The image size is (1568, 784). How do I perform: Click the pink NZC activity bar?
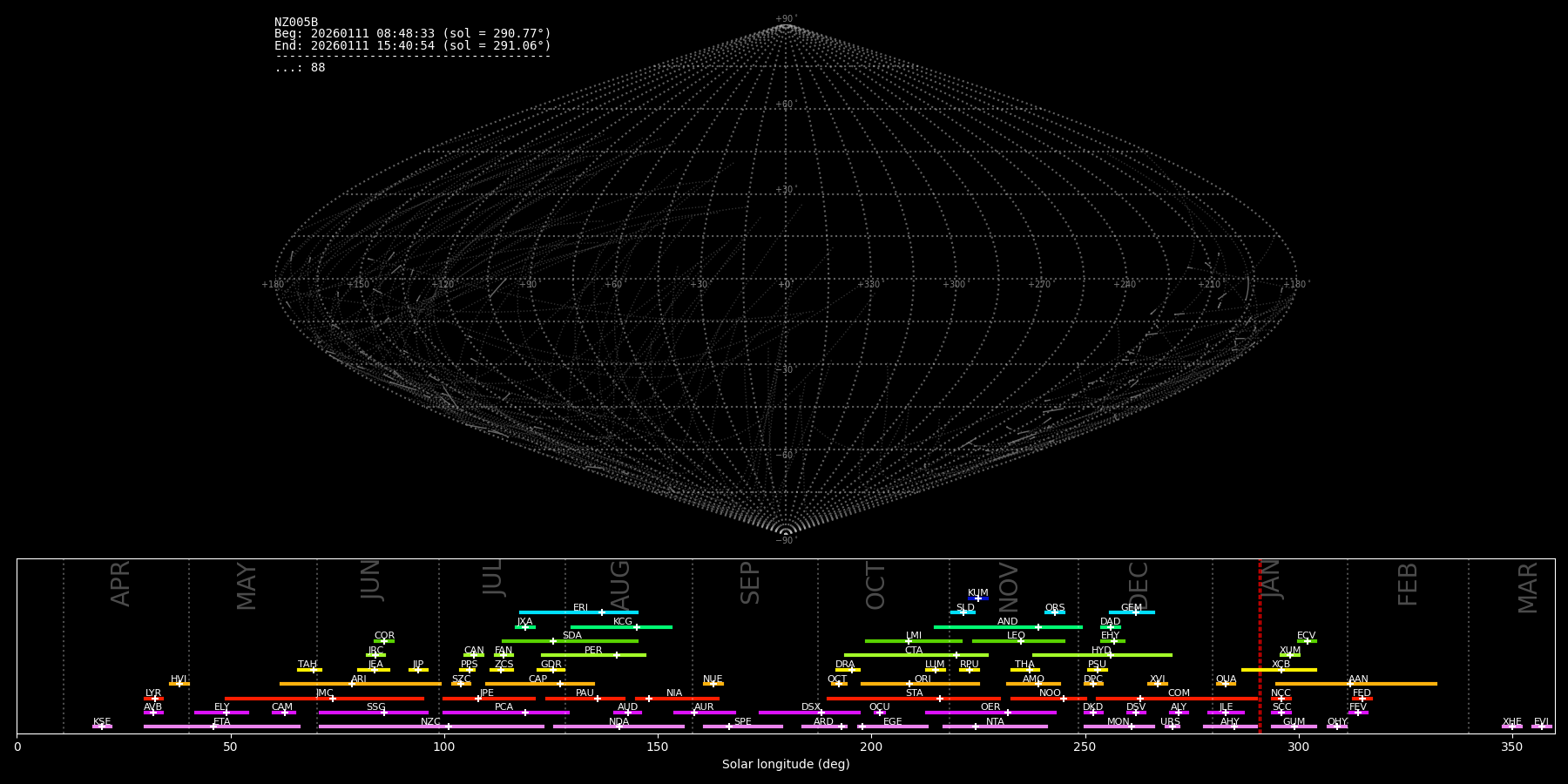431,727
